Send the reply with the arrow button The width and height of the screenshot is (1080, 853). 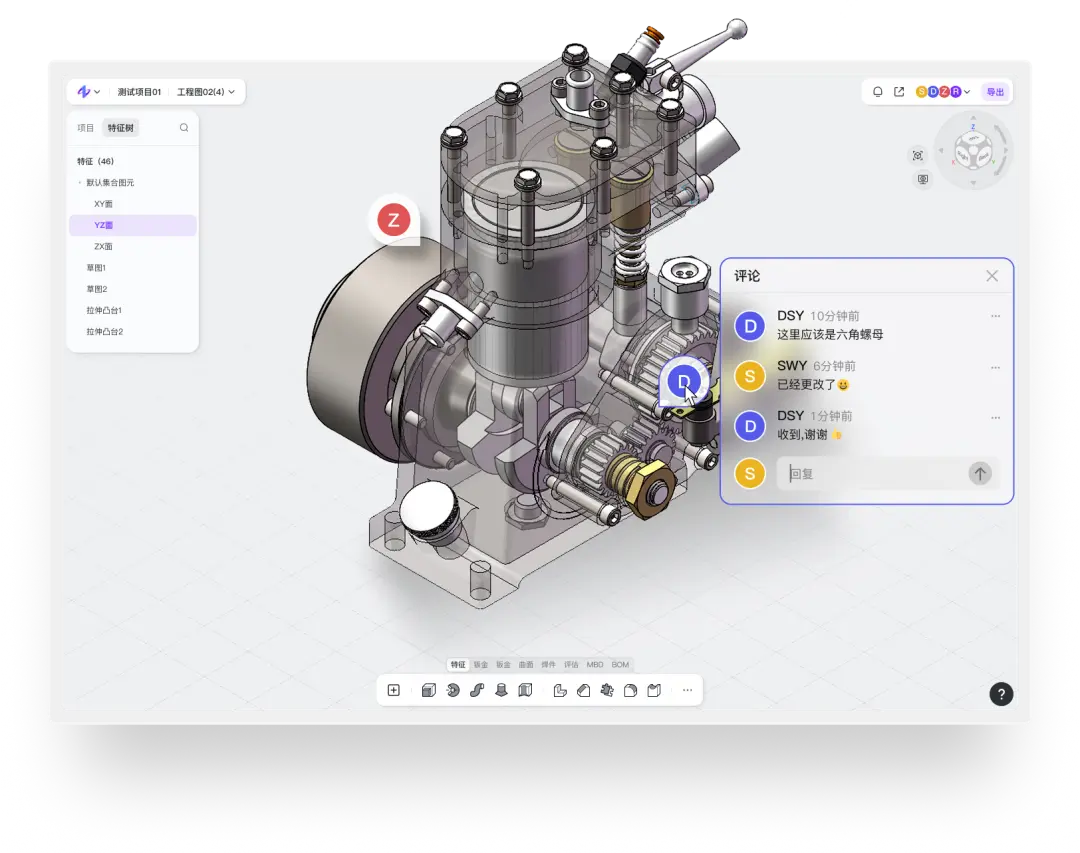(x=980, y=473)
